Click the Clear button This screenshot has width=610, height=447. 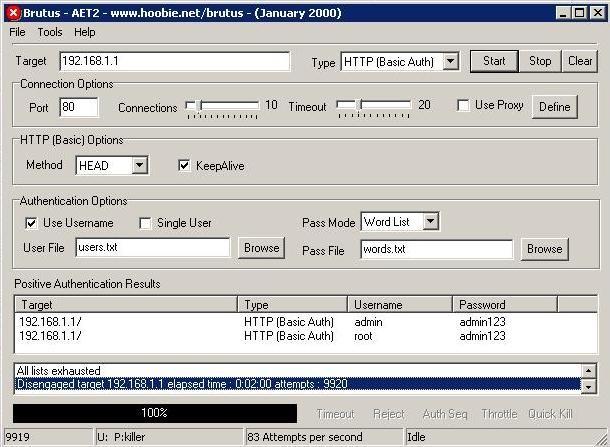point(580,61)
